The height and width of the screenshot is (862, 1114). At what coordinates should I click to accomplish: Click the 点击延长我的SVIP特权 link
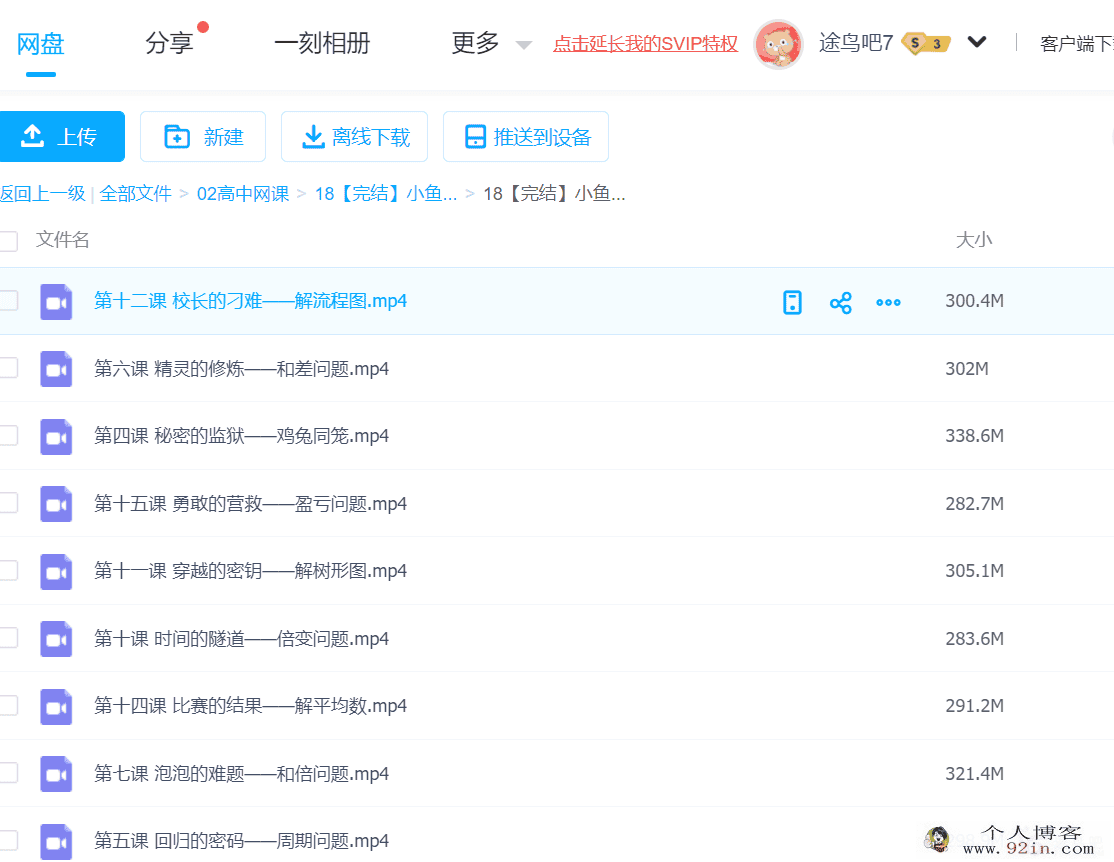pyautogui.click(x=646, y=44)
